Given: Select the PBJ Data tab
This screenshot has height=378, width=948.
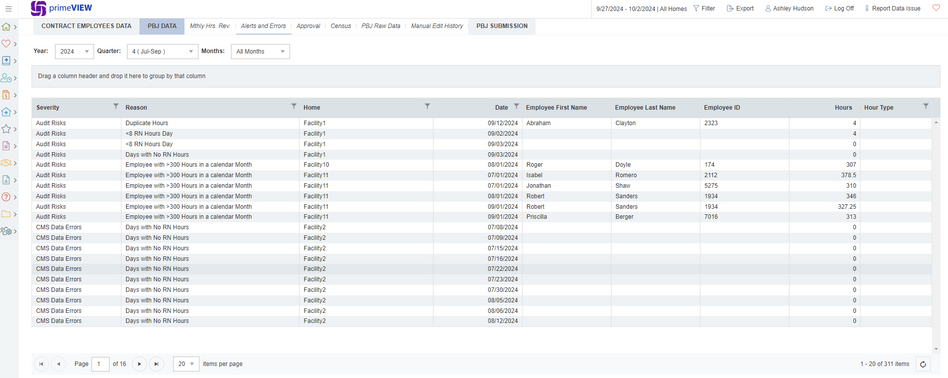Looking at the screenshot, I should click(162, 26).
